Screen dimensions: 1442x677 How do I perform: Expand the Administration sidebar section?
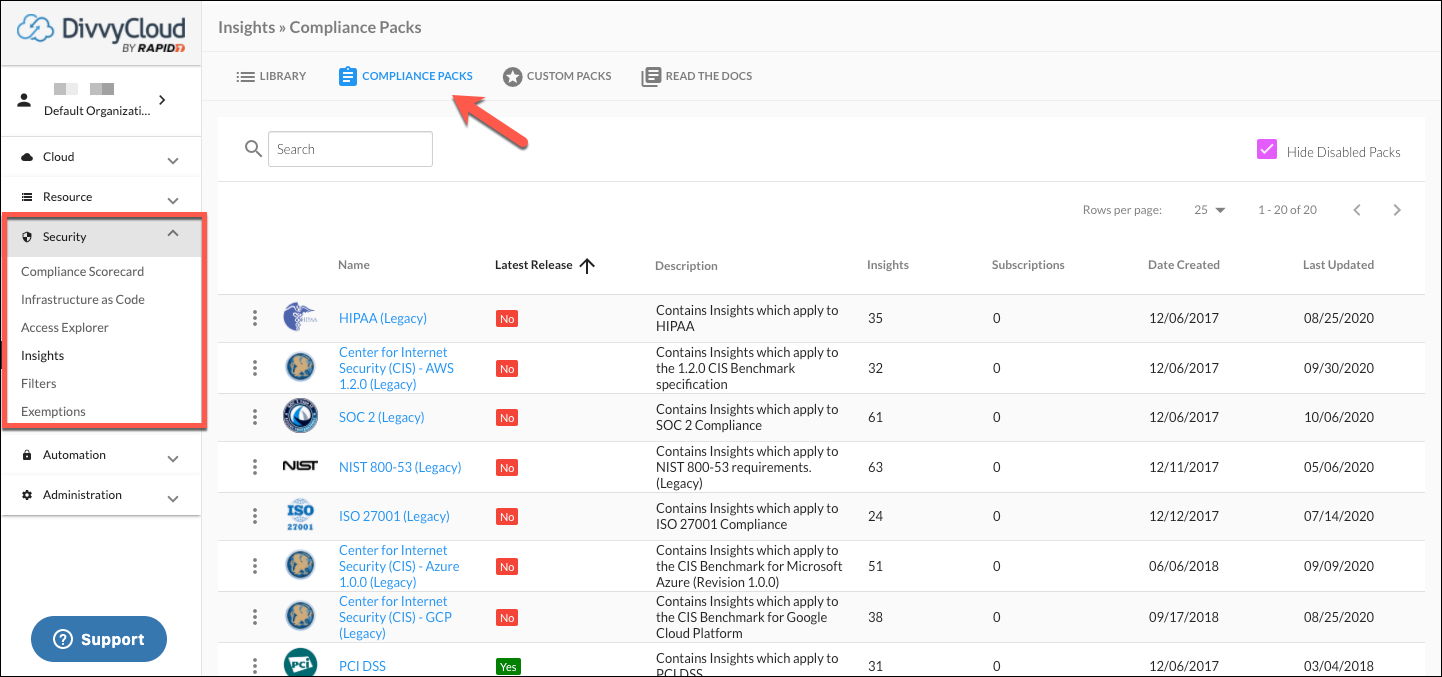pyautogui.click(x=173, y=497)
